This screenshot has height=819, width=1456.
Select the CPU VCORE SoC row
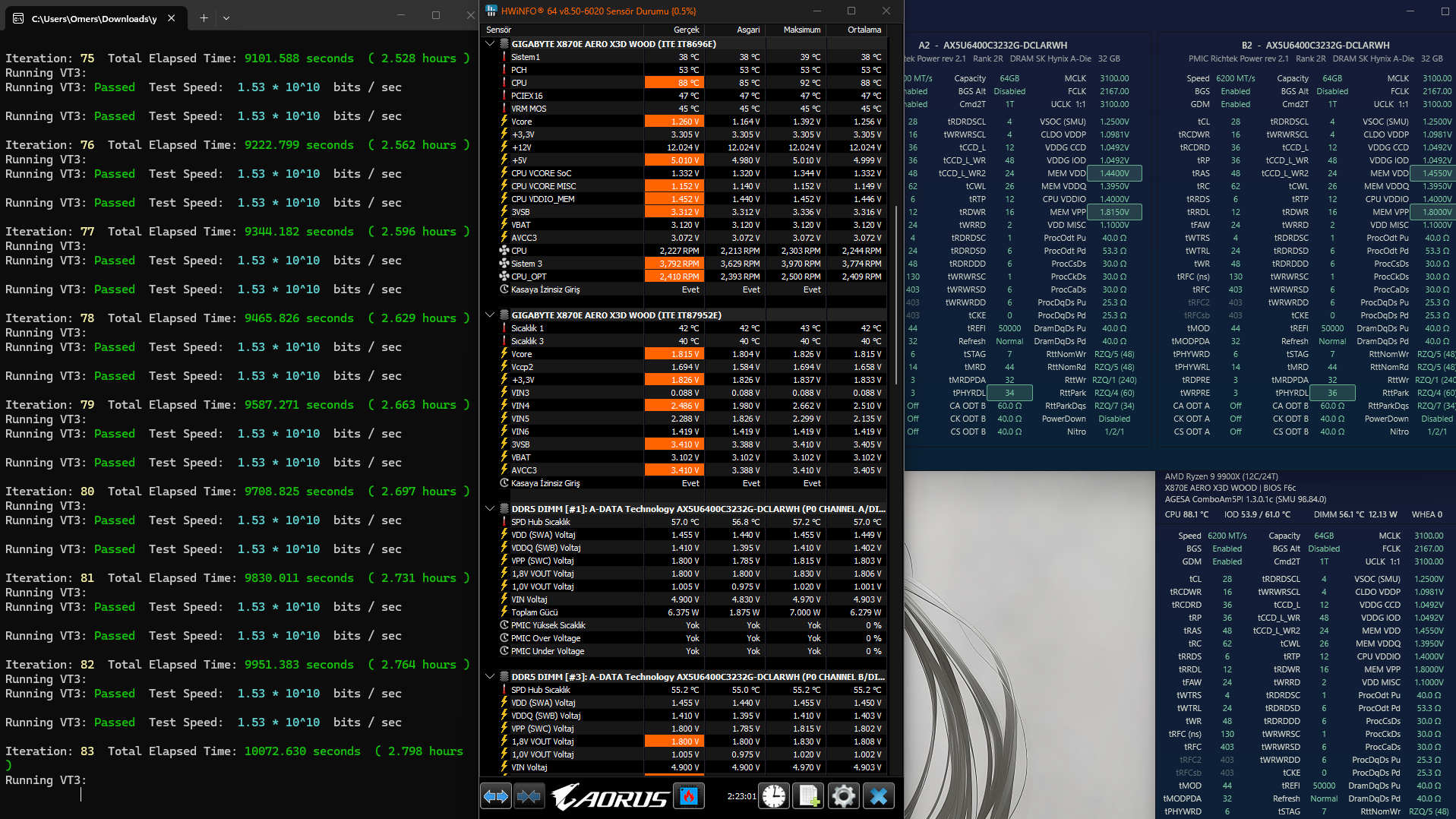(x=684, y=173)
